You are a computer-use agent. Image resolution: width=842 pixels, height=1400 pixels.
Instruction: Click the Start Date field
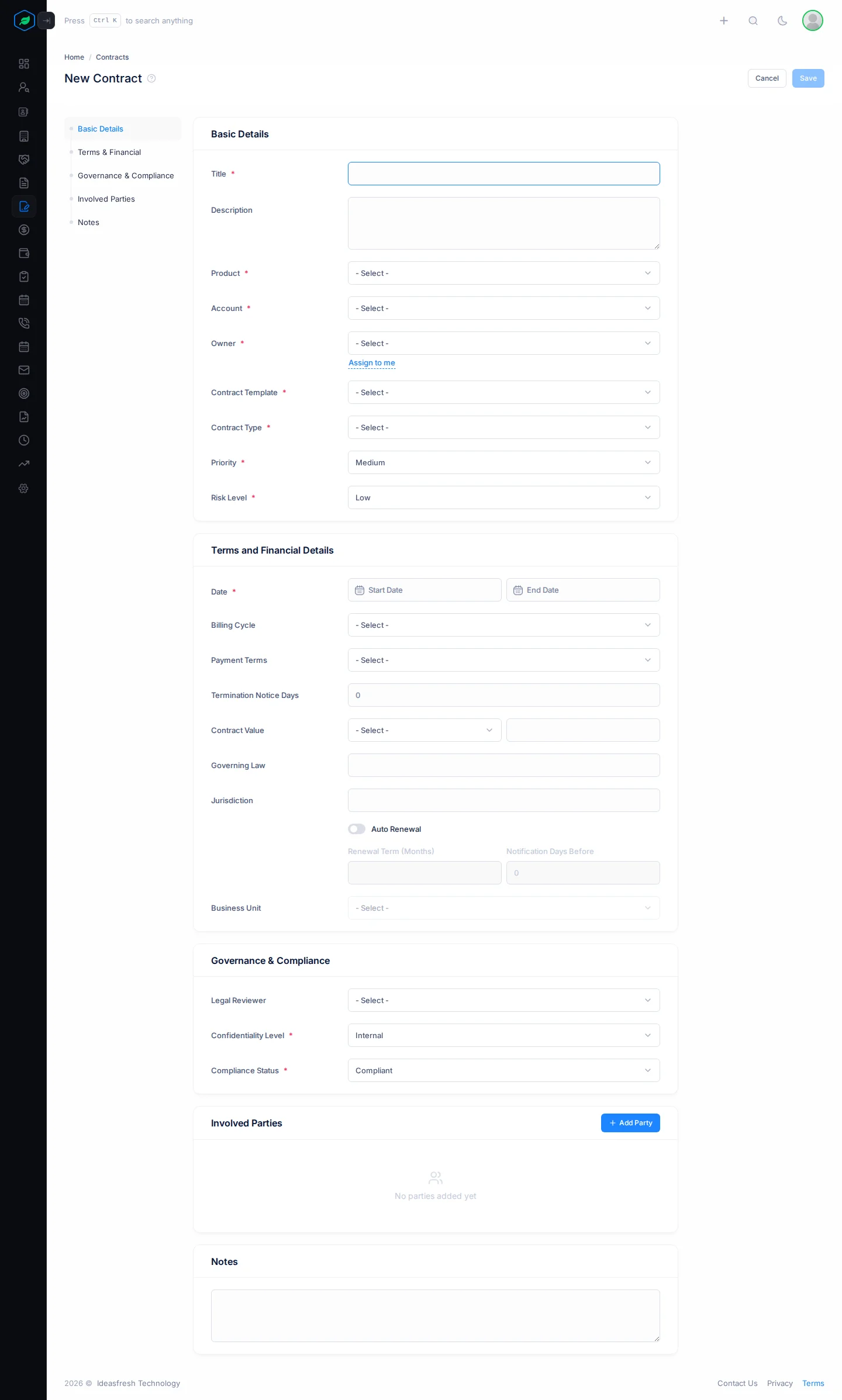pos(425,590)
